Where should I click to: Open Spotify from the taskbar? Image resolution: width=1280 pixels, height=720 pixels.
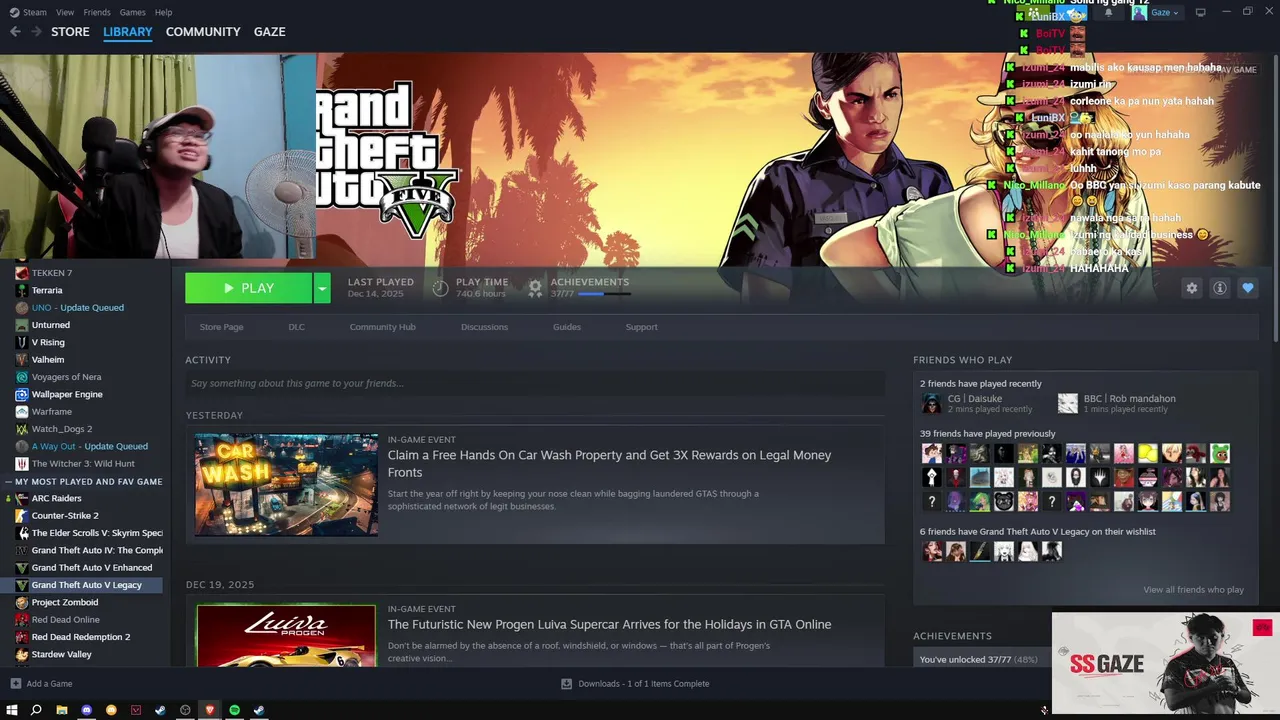tap(234, 710)
